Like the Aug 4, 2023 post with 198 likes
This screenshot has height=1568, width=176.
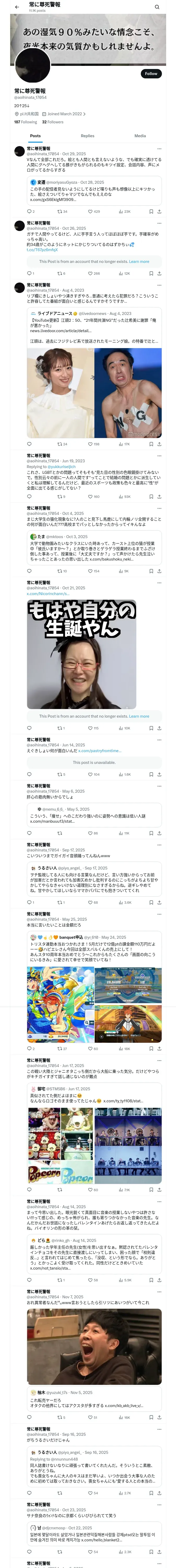click(x=94, y=444)
